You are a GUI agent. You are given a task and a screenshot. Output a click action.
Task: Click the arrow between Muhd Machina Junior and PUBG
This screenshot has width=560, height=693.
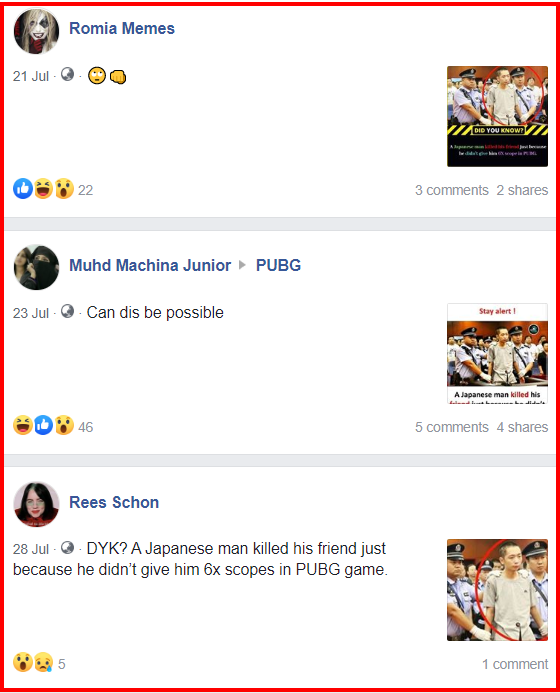point(242,265)
